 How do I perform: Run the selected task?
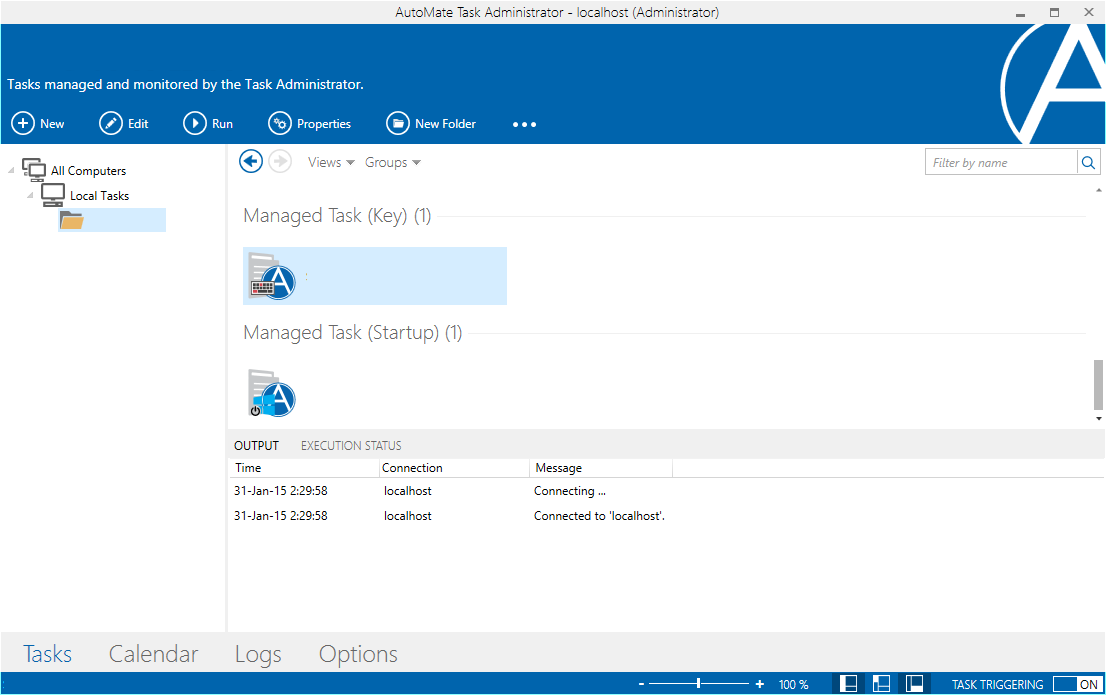coord(194,124)
